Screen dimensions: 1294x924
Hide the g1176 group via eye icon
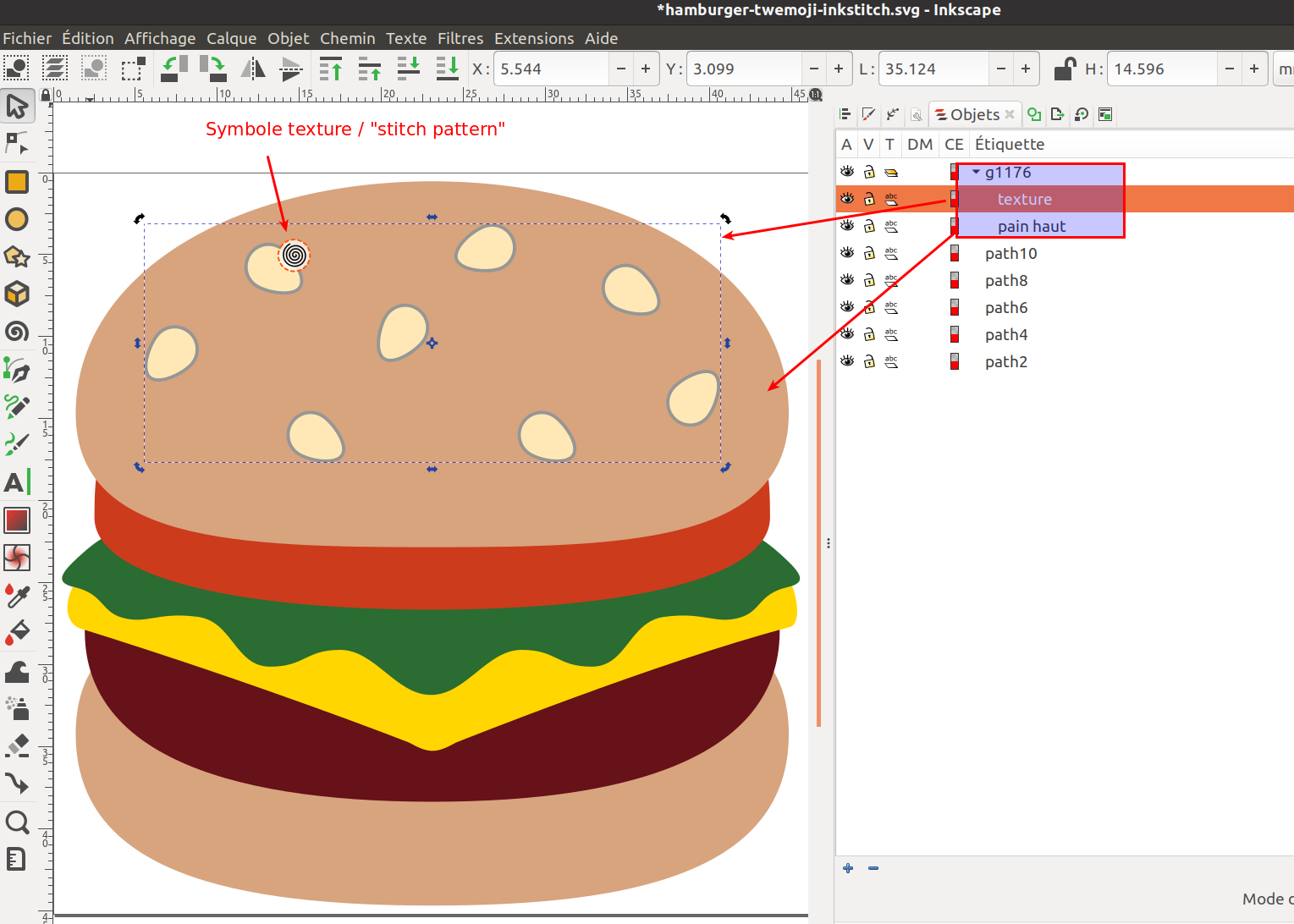[x=846, y=172]
